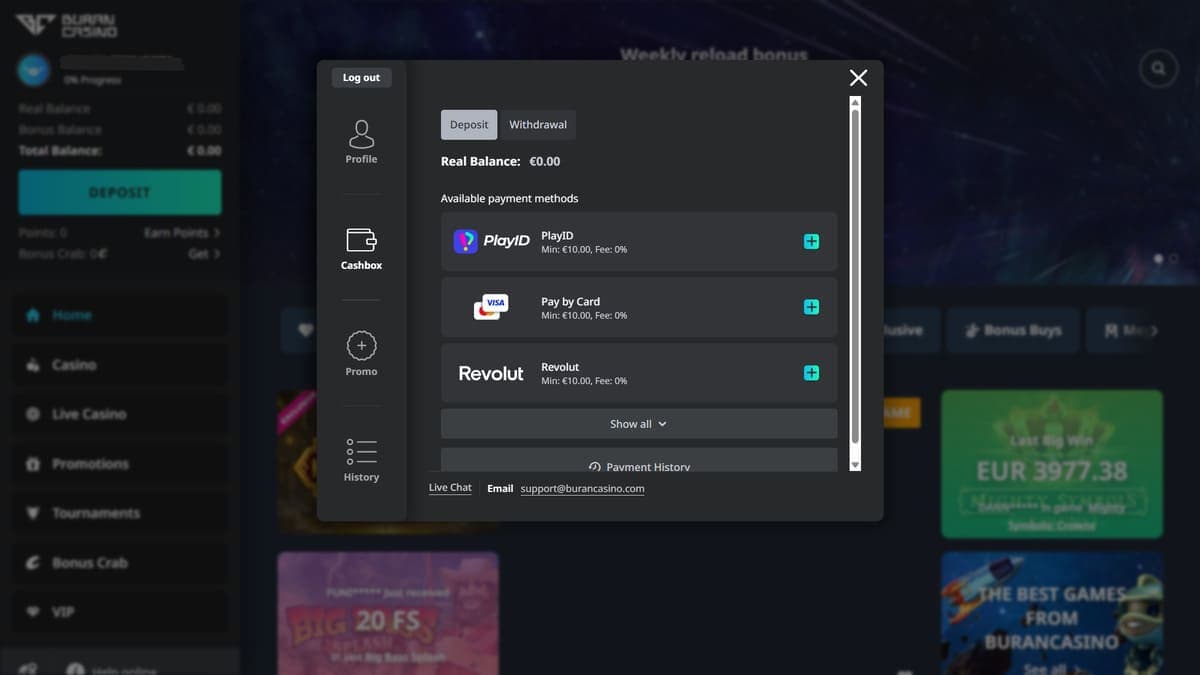
Task: Click the Revolut method label text
Action: (560, 367)
